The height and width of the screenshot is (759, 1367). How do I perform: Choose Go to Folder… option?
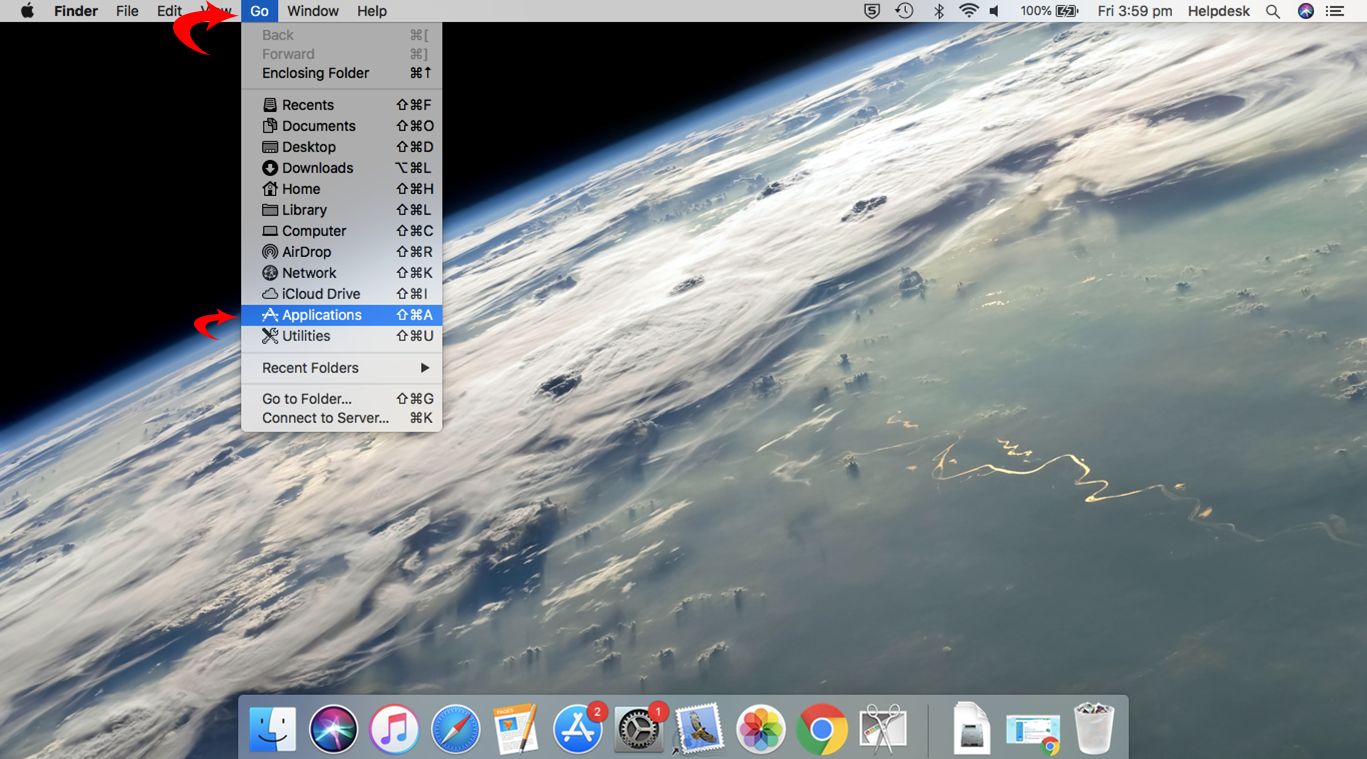tap(342, 399)
